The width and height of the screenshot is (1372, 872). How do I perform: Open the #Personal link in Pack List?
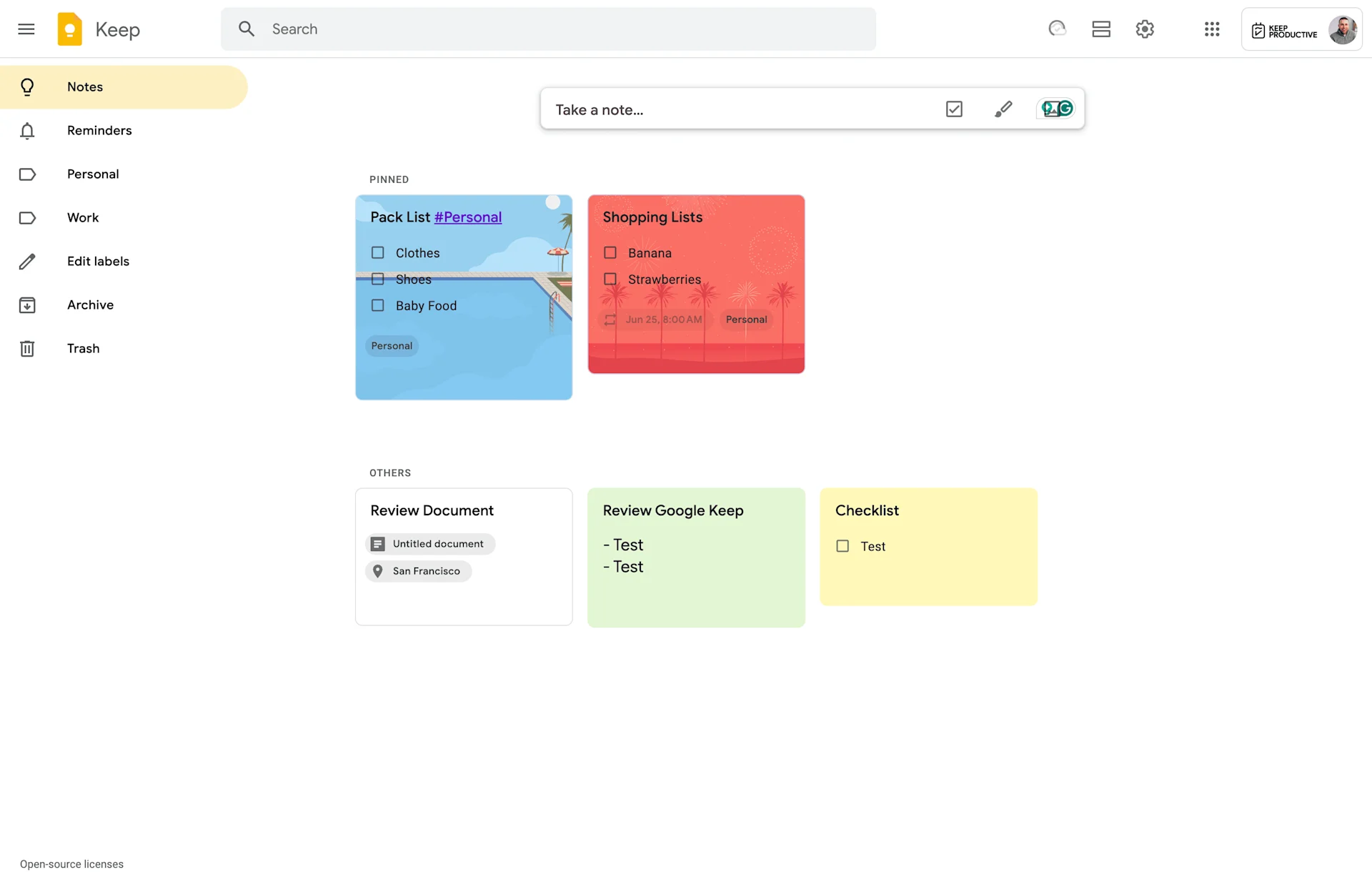tap(467, 217)
